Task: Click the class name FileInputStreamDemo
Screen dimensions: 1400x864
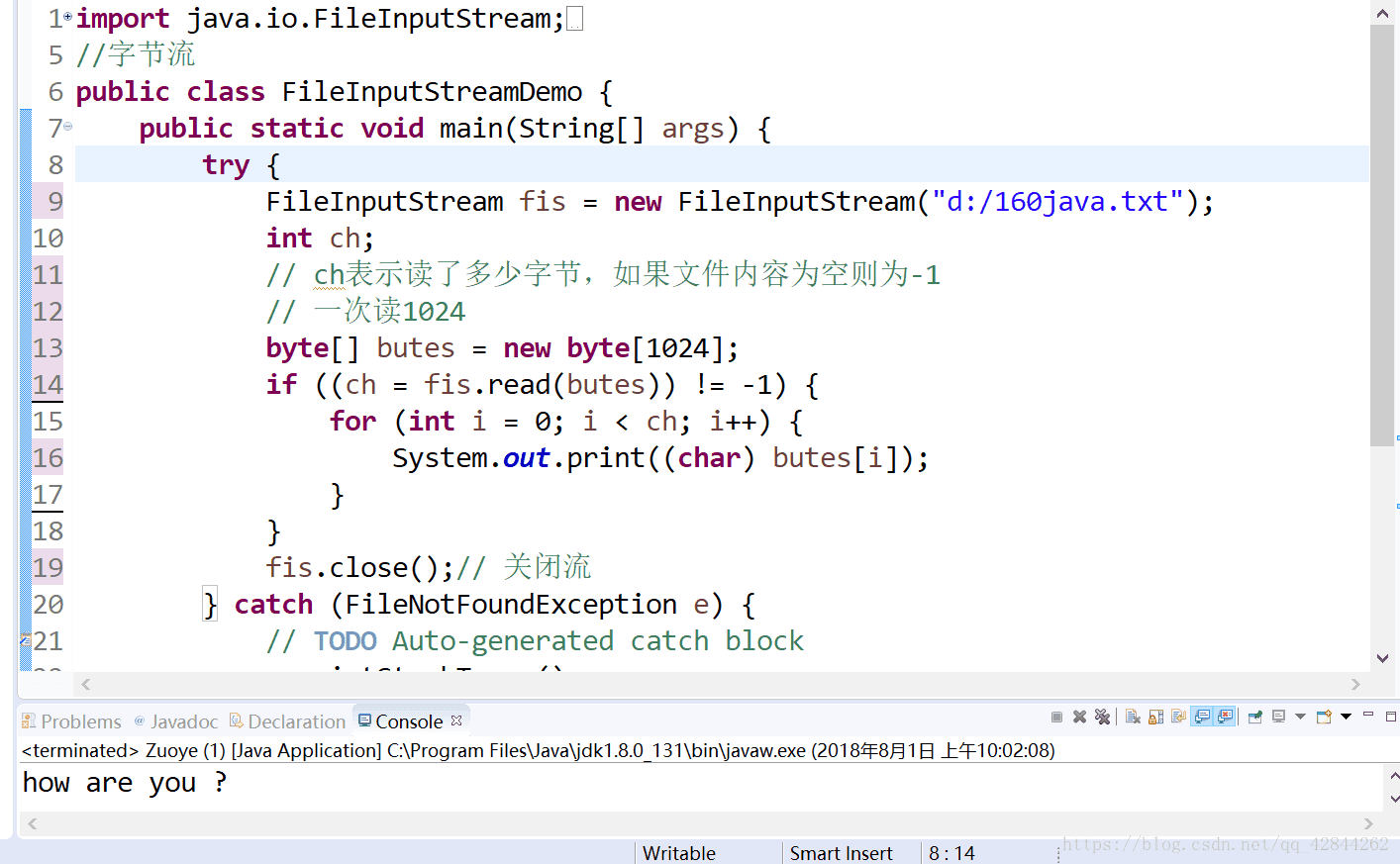Action: pos(432,92)
